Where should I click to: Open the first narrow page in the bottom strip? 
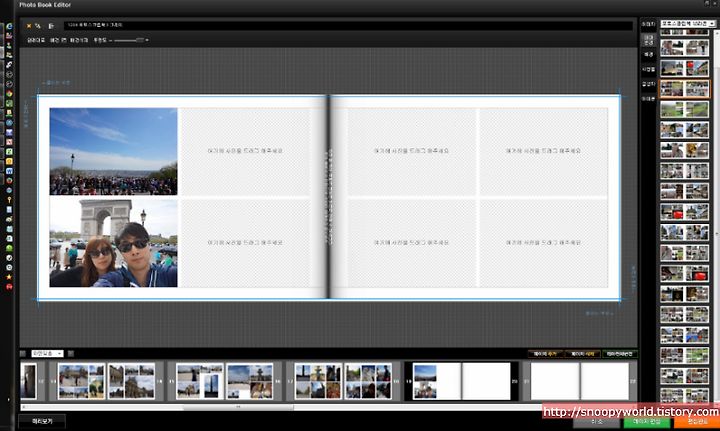[28, 381]
